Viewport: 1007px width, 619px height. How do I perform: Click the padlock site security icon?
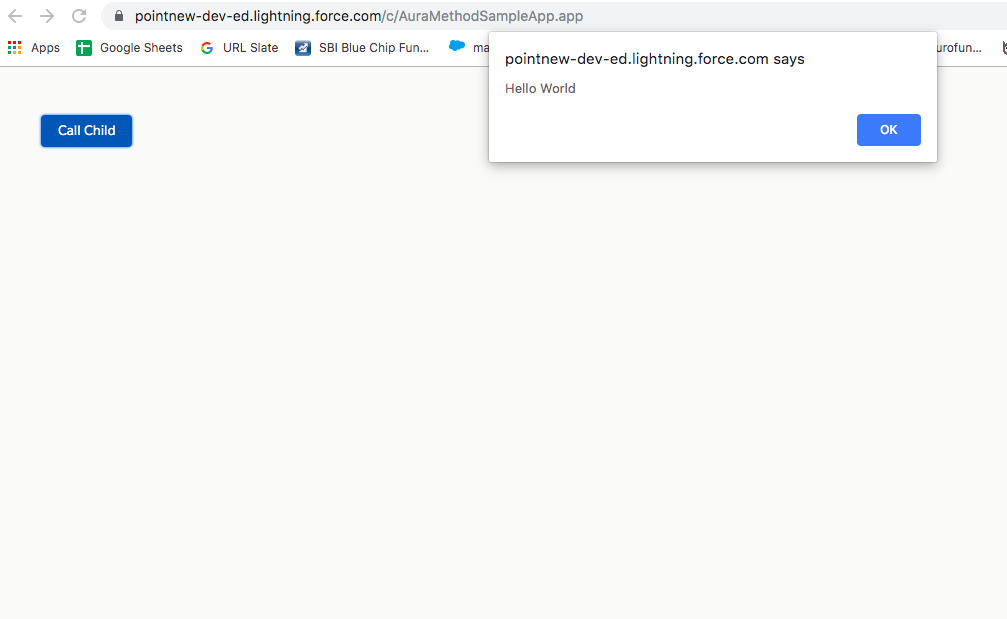(119, 16)
